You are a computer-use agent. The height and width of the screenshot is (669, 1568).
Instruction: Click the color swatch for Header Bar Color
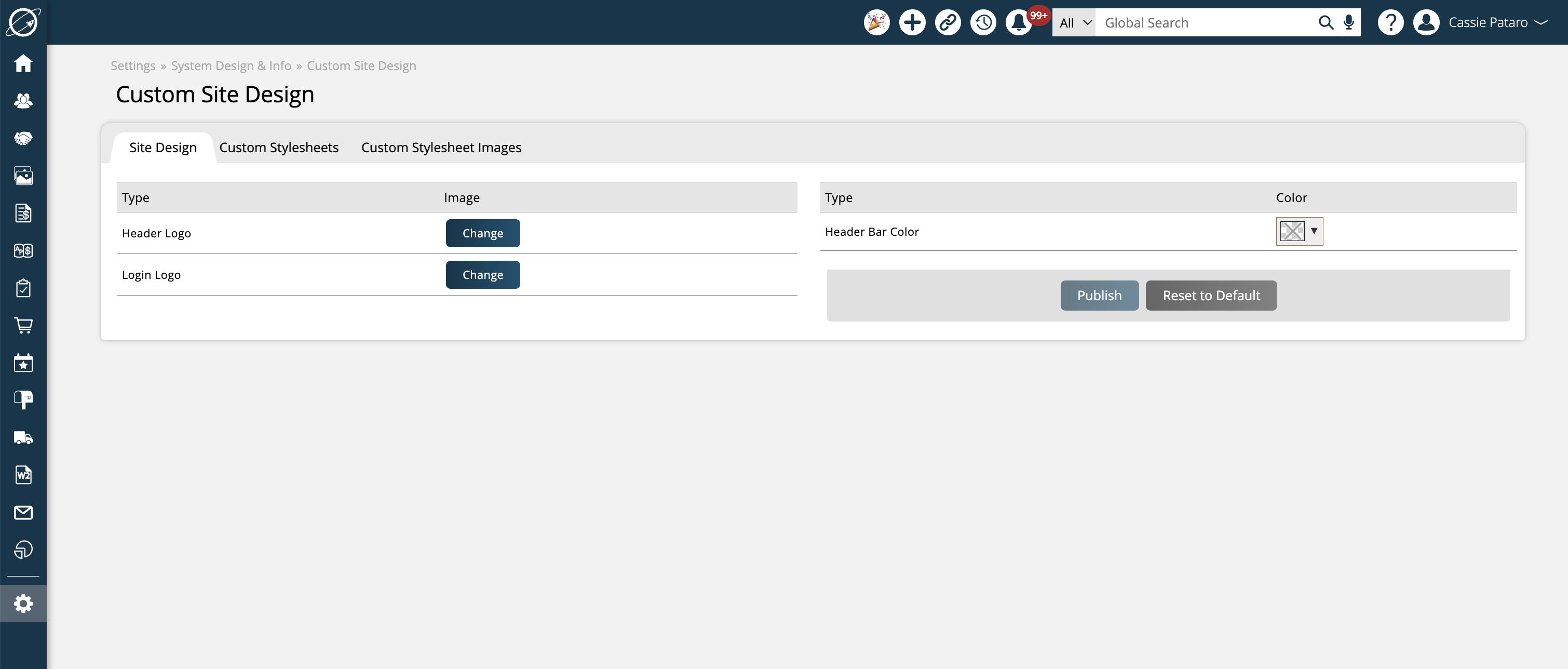(x=1292, y=231)
